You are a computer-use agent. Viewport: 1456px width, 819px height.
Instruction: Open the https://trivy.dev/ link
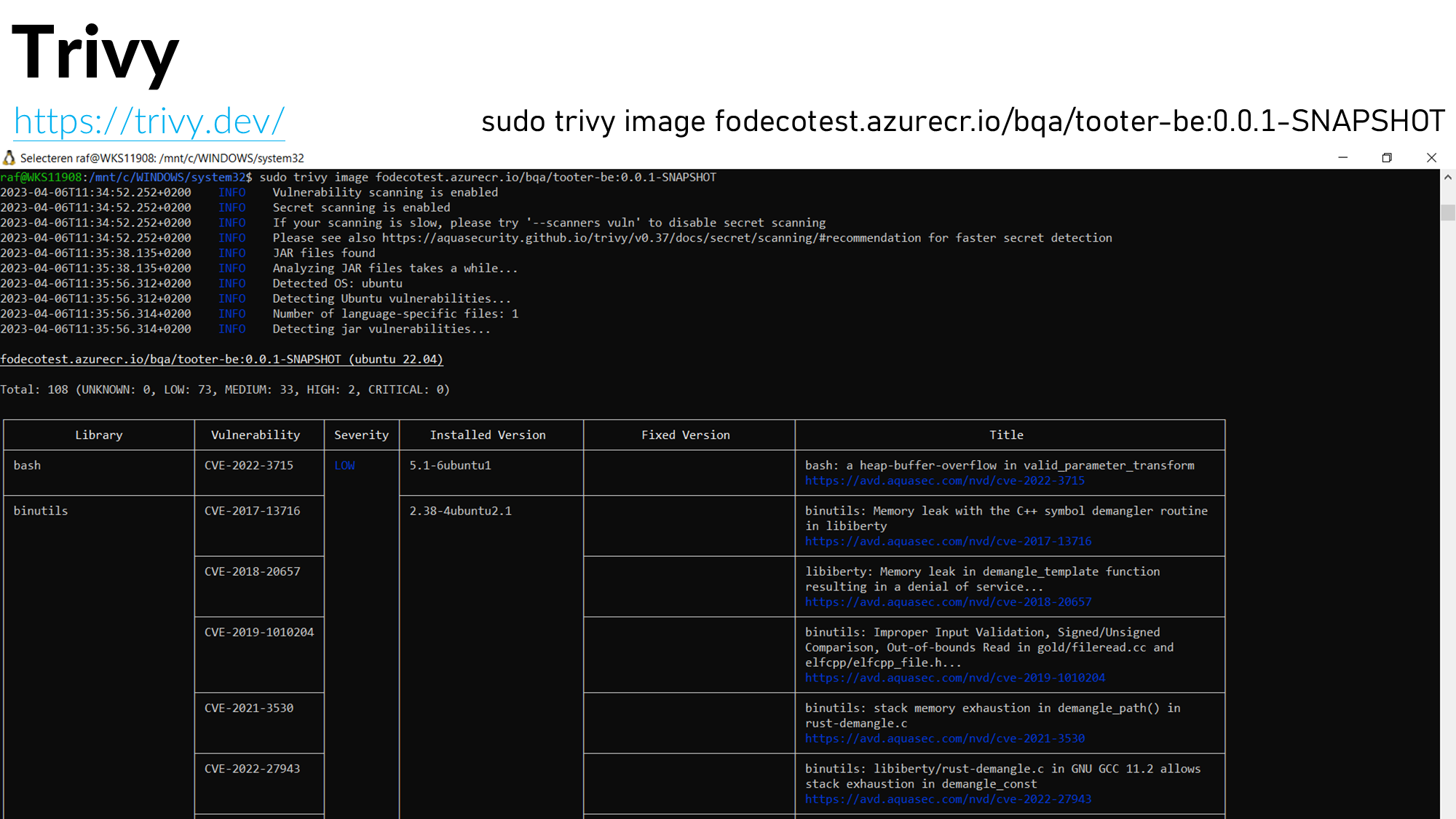tap(149, 121)
